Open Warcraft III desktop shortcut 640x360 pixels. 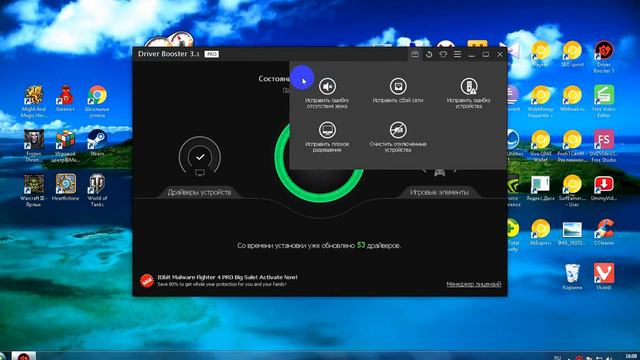pyautogui.click(x=34, y=190)
